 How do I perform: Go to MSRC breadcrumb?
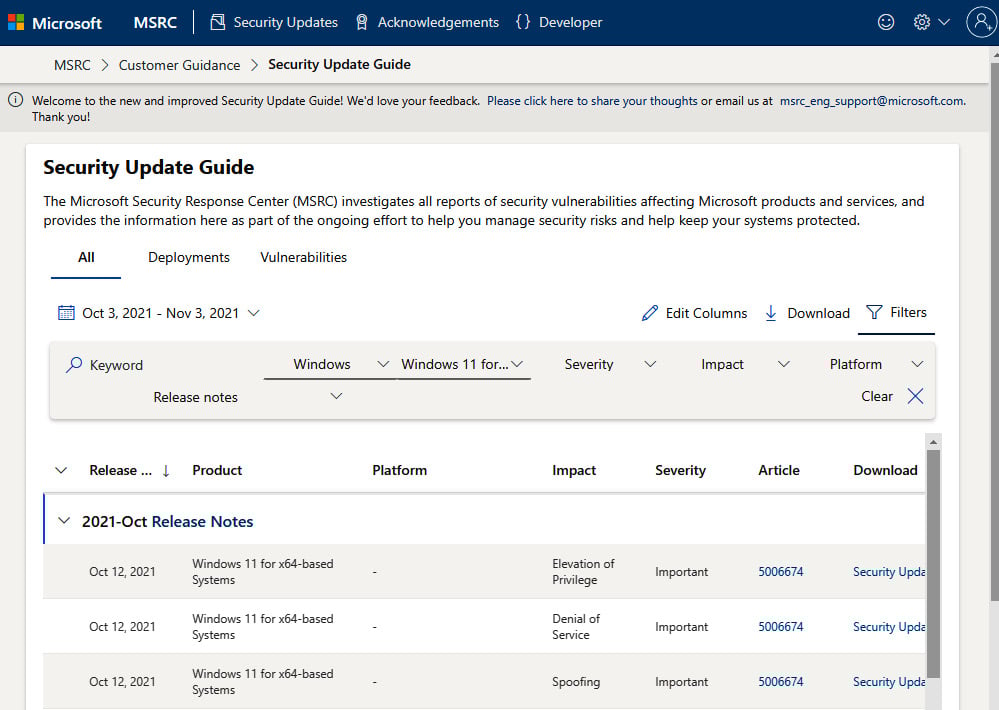coord(72,65)
